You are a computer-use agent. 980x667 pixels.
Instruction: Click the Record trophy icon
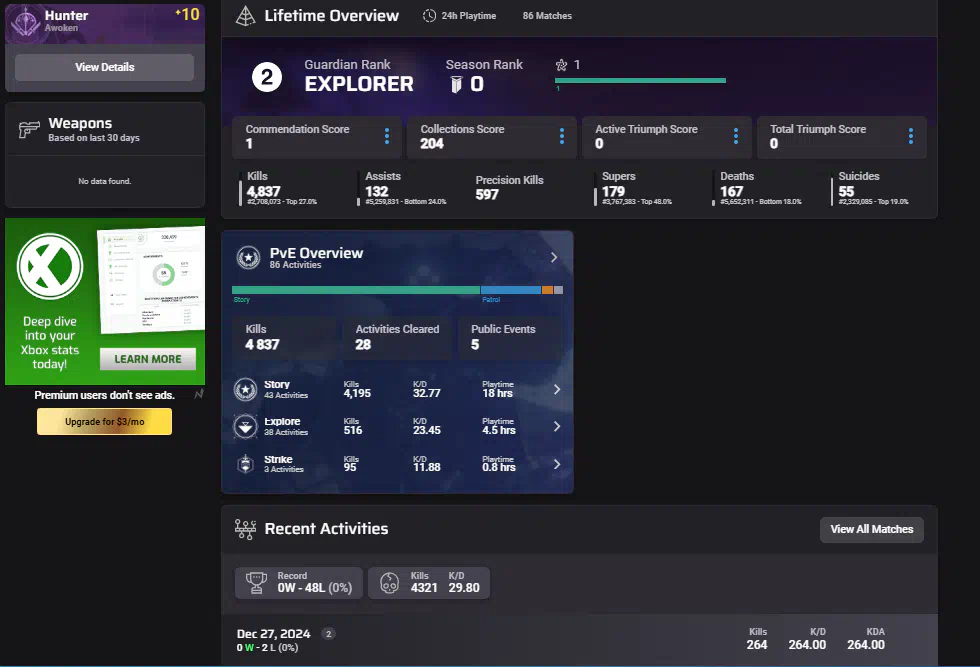[x=256, y=583]
